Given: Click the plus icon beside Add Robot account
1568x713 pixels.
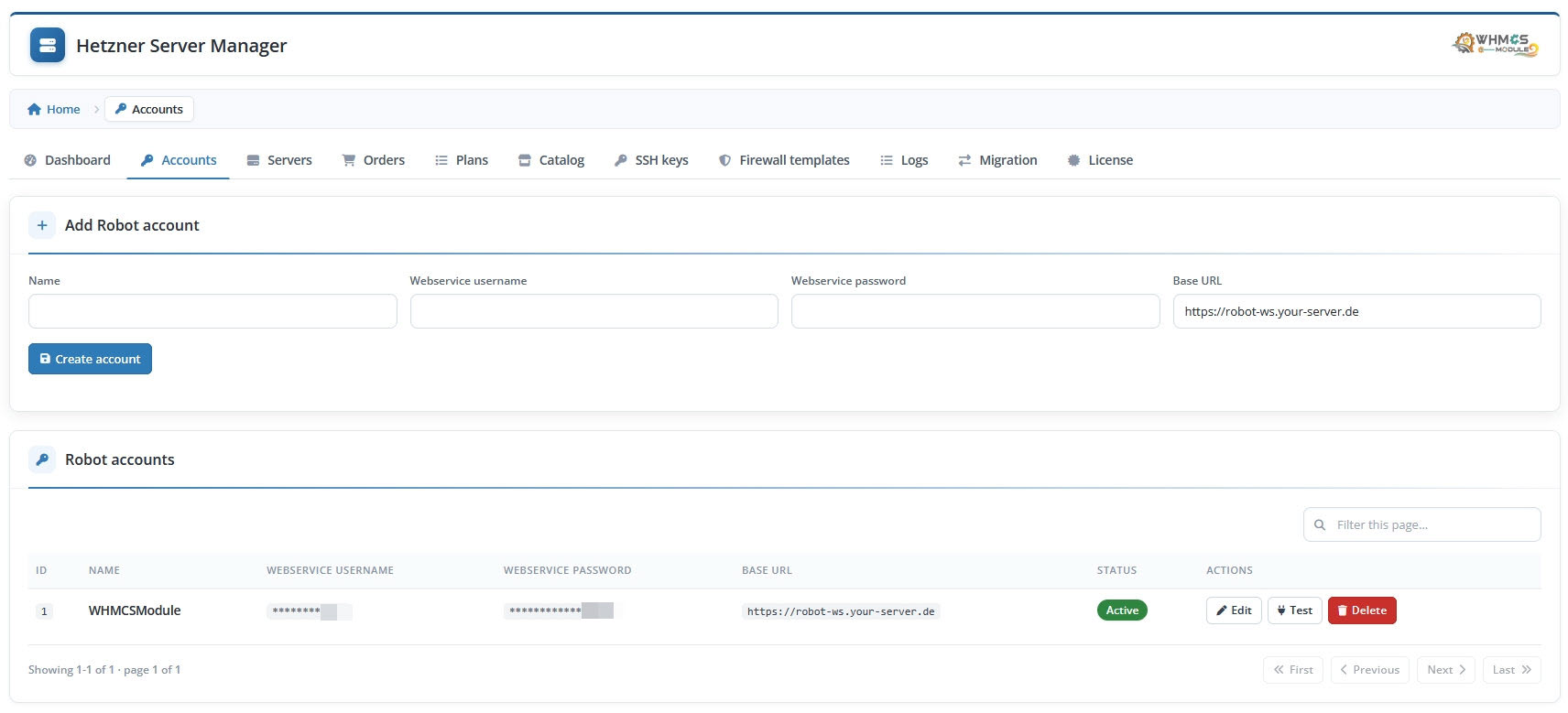Looking at the screenshot, I should (x=42, y=225).
